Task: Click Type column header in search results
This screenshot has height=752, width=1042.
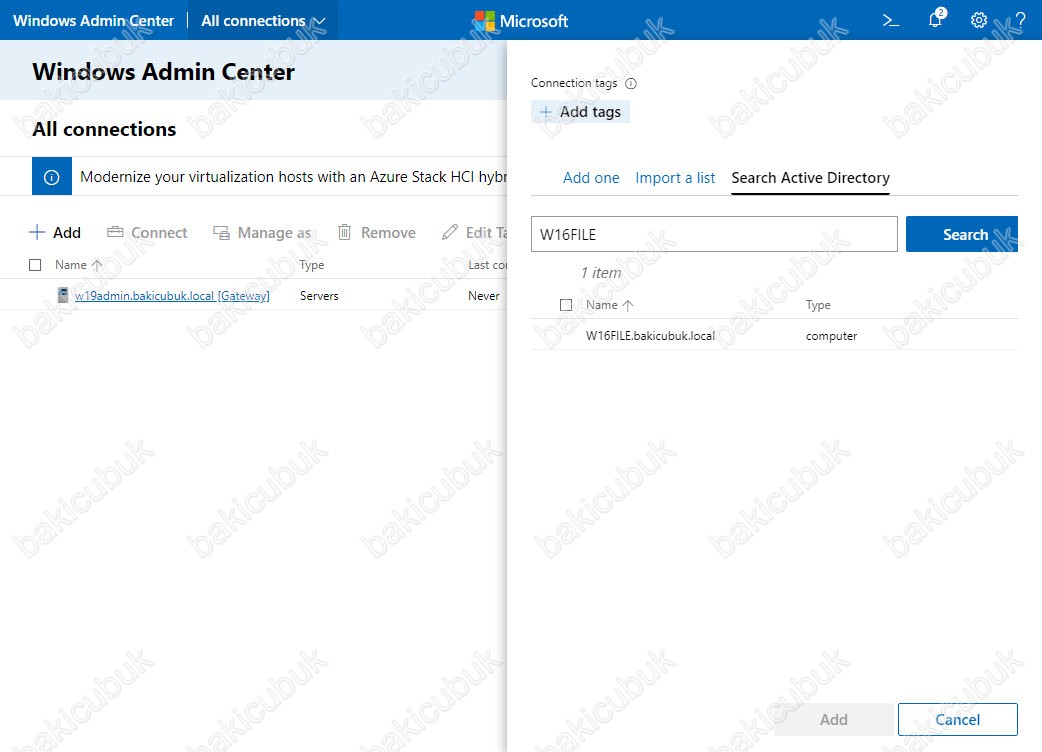Action: pos(818,305)
